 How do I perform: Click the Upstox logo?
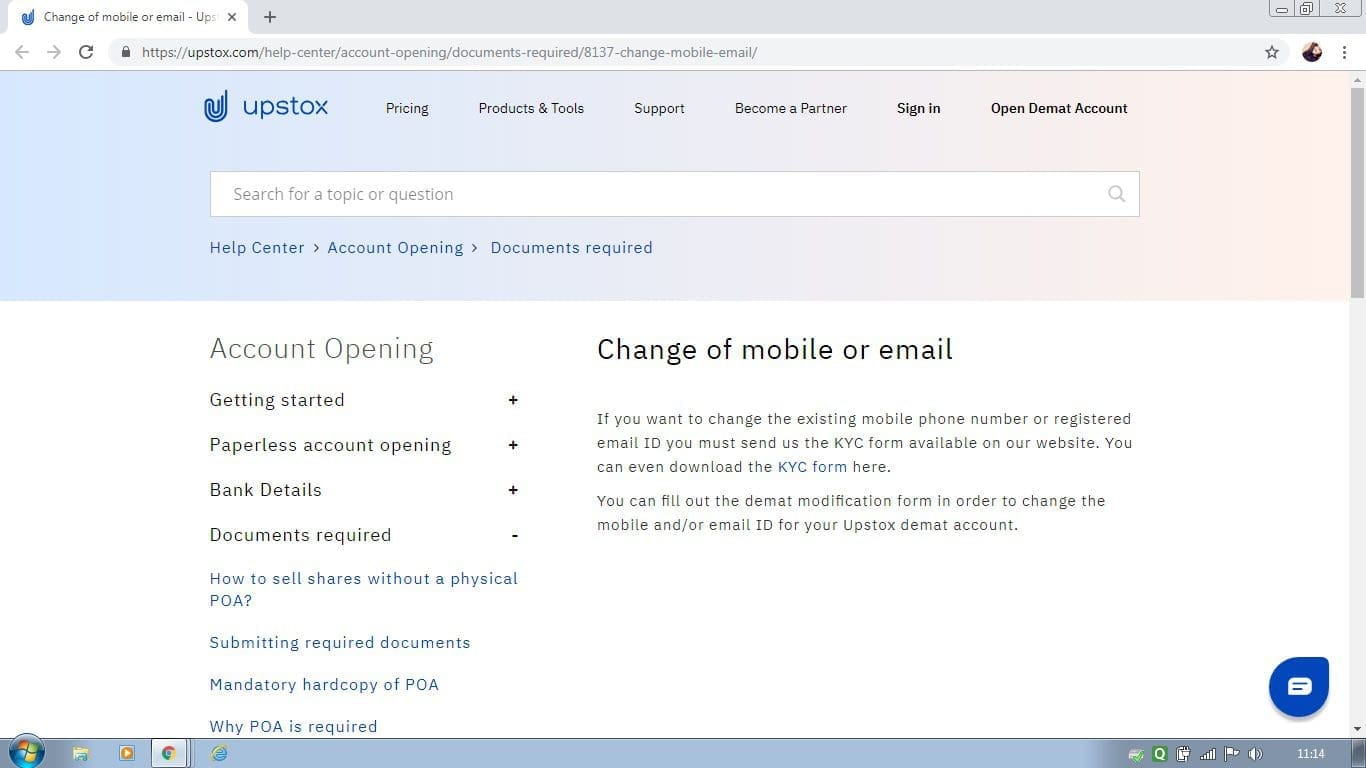(266, 107)
